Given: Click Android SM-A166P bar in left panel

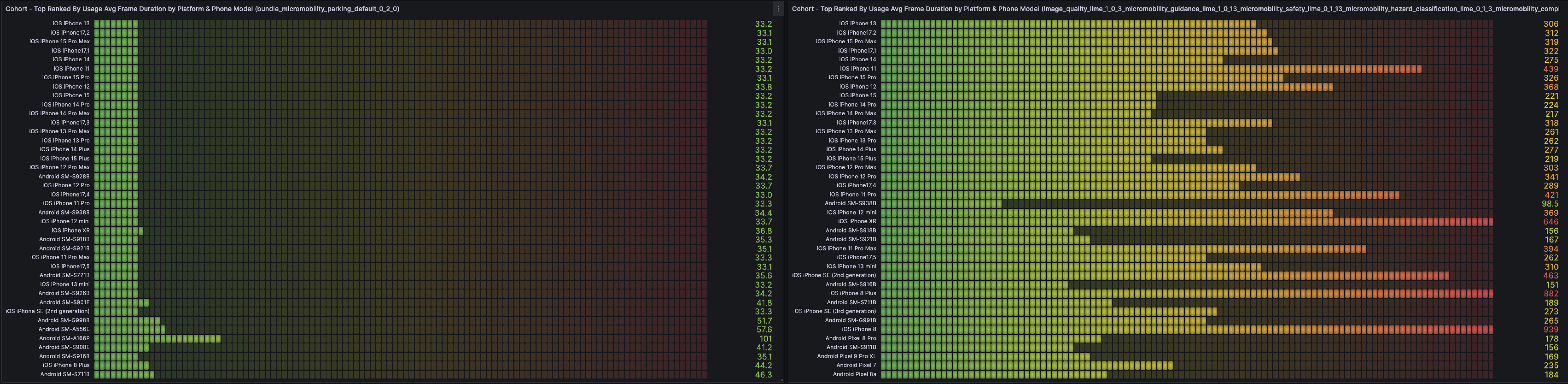Looking at the screenshot, I should tap(157, 338).
